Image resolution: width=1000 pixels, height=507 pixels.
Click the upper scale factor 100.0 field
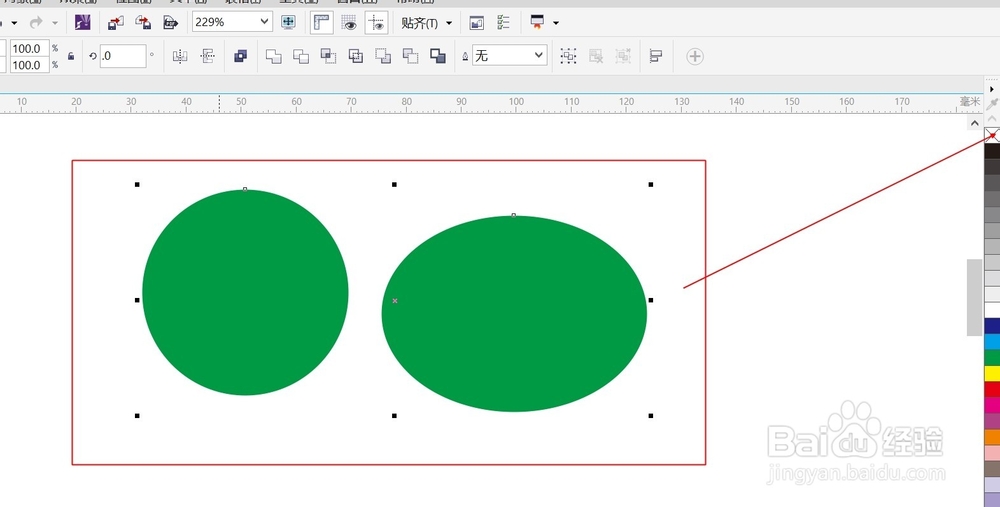coord(29,48)
